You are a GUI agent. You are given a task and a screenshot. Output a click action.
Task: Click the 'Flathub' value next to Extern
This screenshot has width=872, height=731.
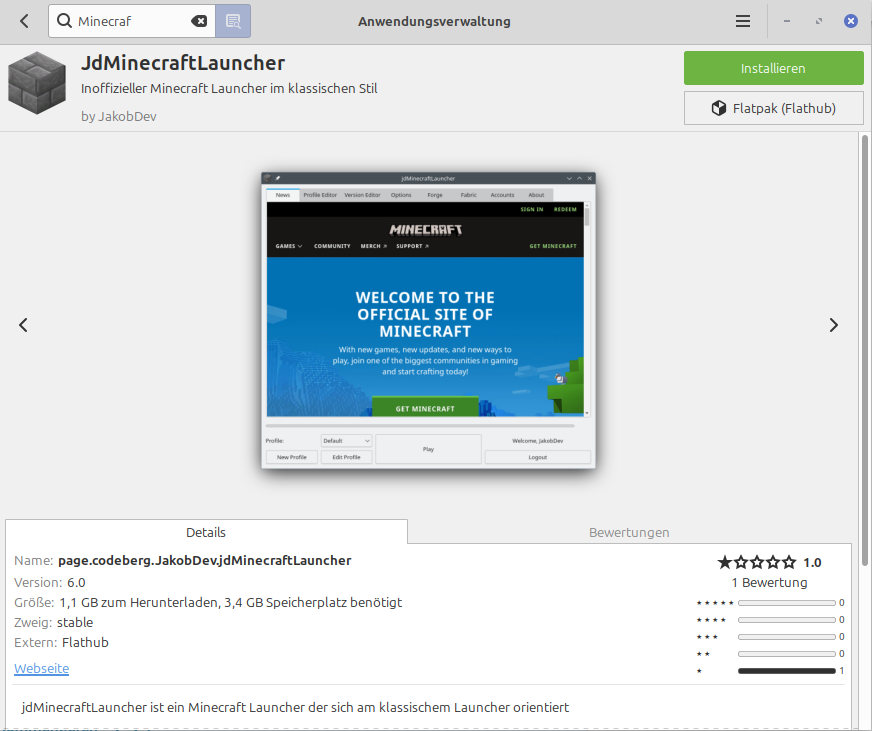click(x=85, y=643)
